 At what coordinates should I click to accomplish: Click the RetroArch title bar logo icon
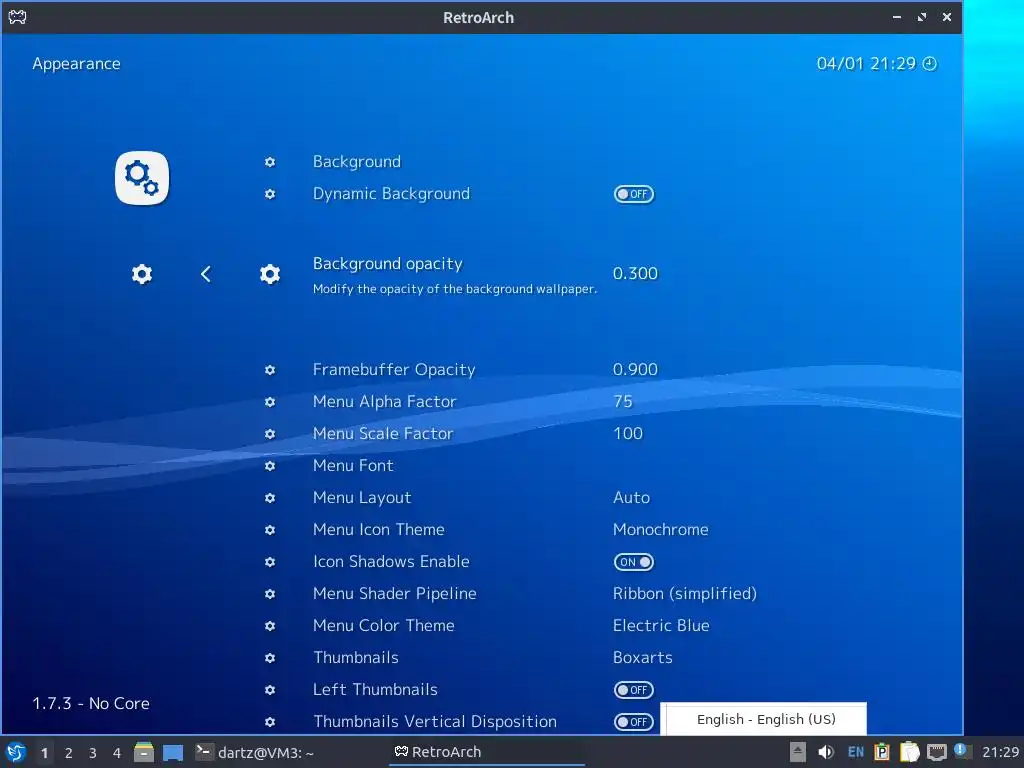(x=18, y=17)
